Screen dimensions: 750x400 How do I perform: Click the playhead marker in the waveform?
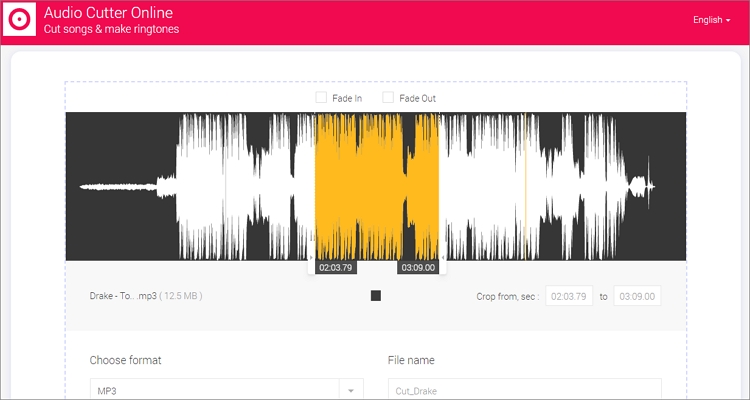coord(525,187)
